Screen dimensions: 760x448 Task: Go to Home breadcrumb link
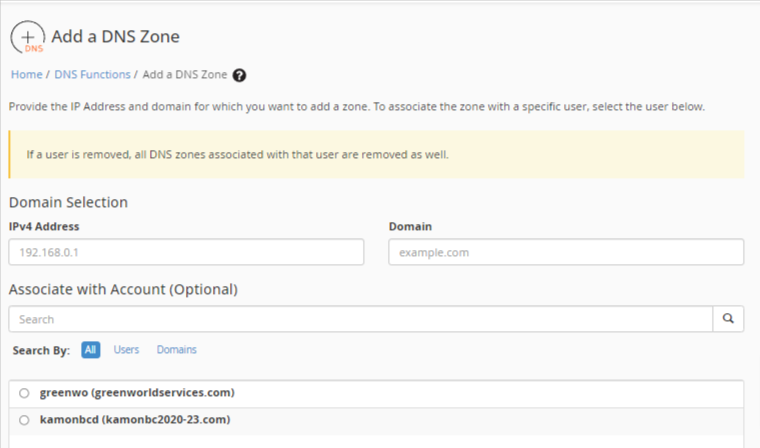tap(26, 75)
